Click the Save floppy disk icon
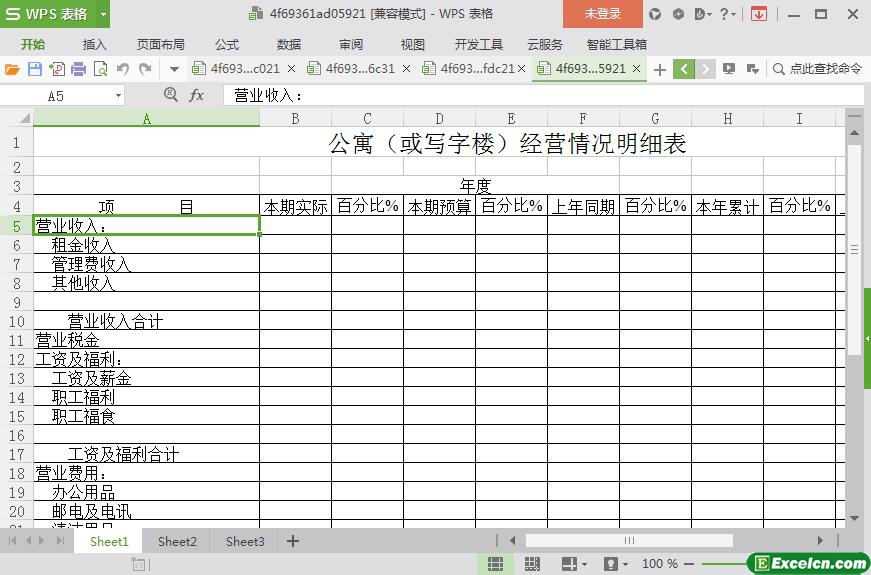This screenshot has width=871, height=575. coord(34,69)
